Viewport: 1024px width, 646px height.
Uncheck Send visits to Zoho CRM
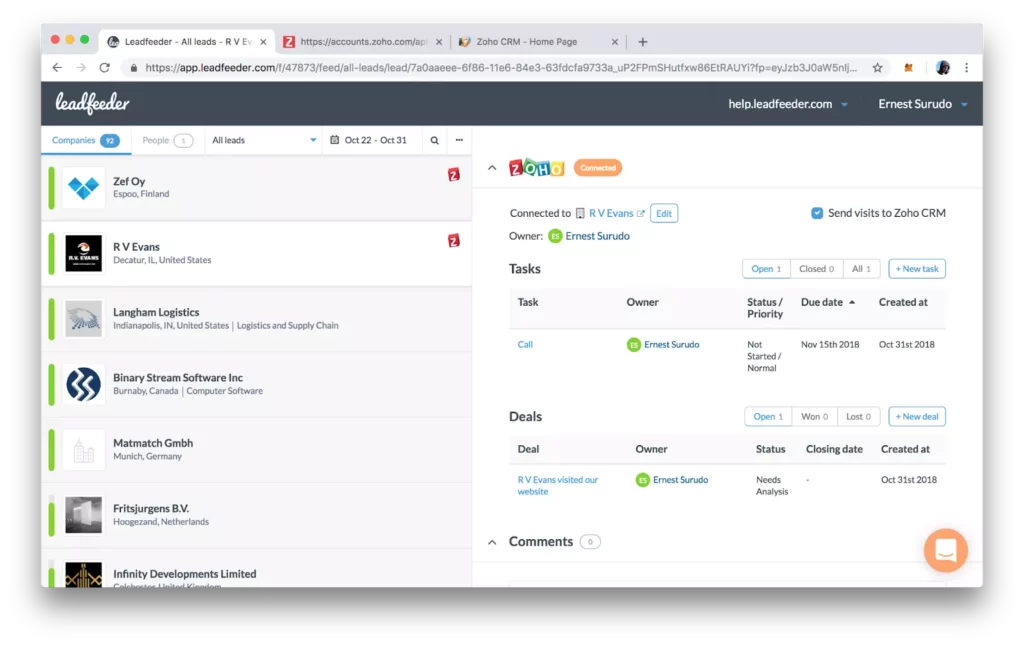point(817,212)
